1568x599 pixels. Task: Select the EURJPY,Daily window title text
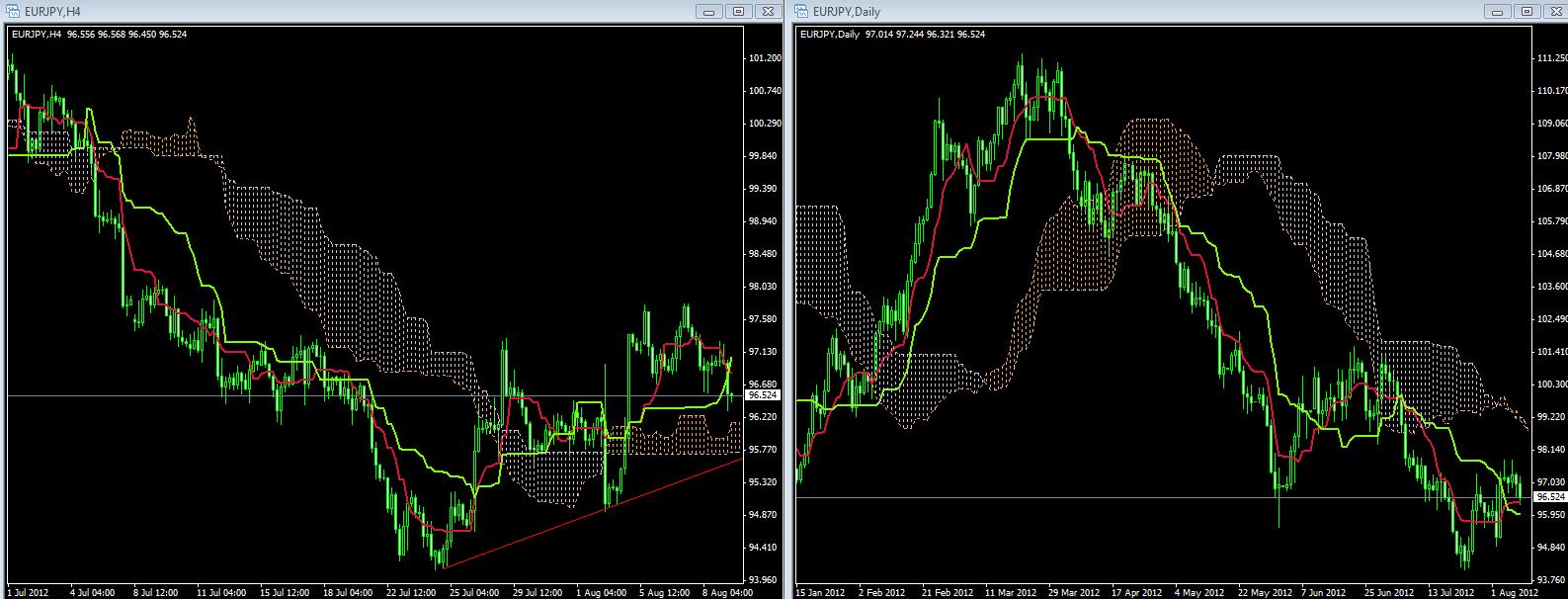click(x=847, y=12)
